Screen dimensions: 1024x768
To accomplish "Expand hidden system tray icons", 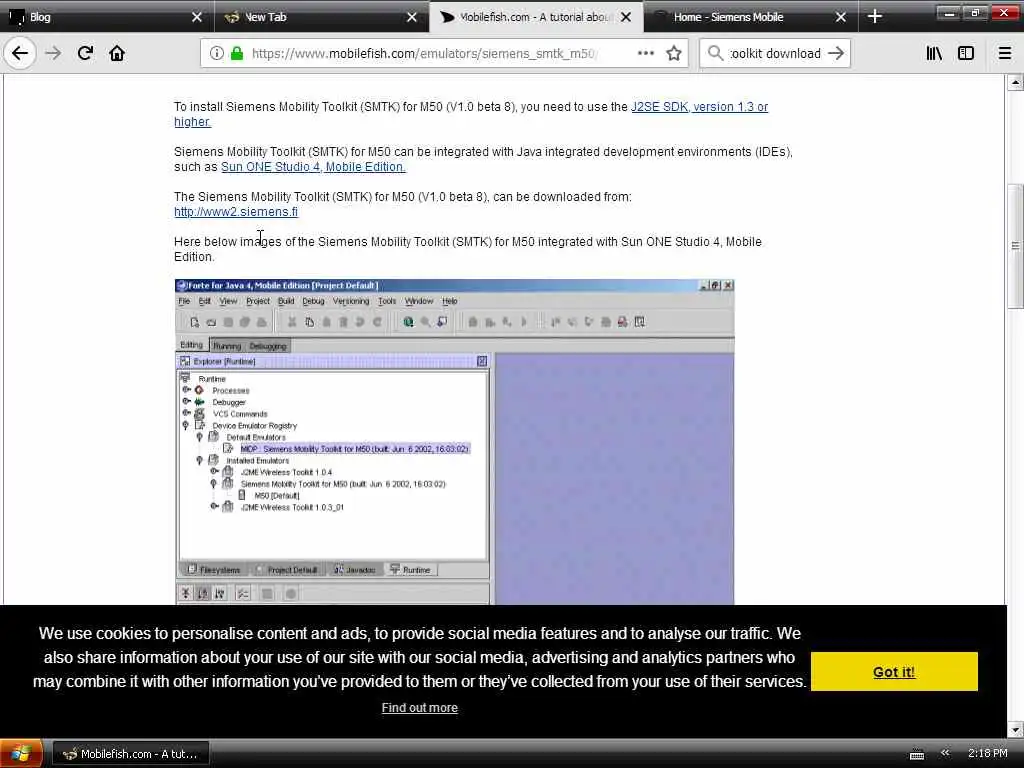I will coord(944,753).
